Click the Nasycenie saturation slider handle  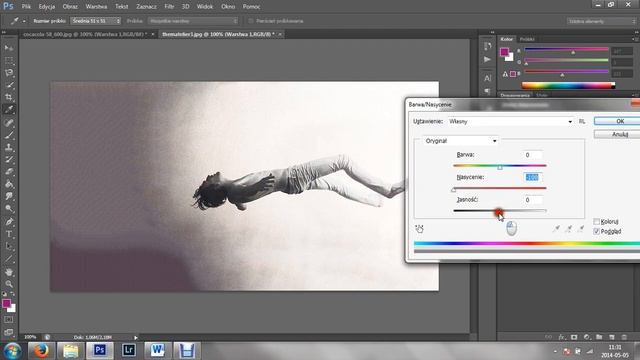pyautogui.click(x=453, y=190)
